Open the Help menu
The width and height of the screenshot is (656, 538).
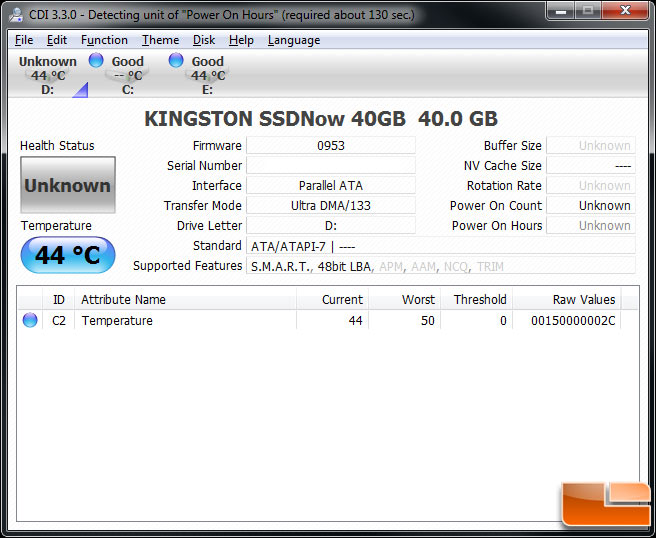click(241, 40)
